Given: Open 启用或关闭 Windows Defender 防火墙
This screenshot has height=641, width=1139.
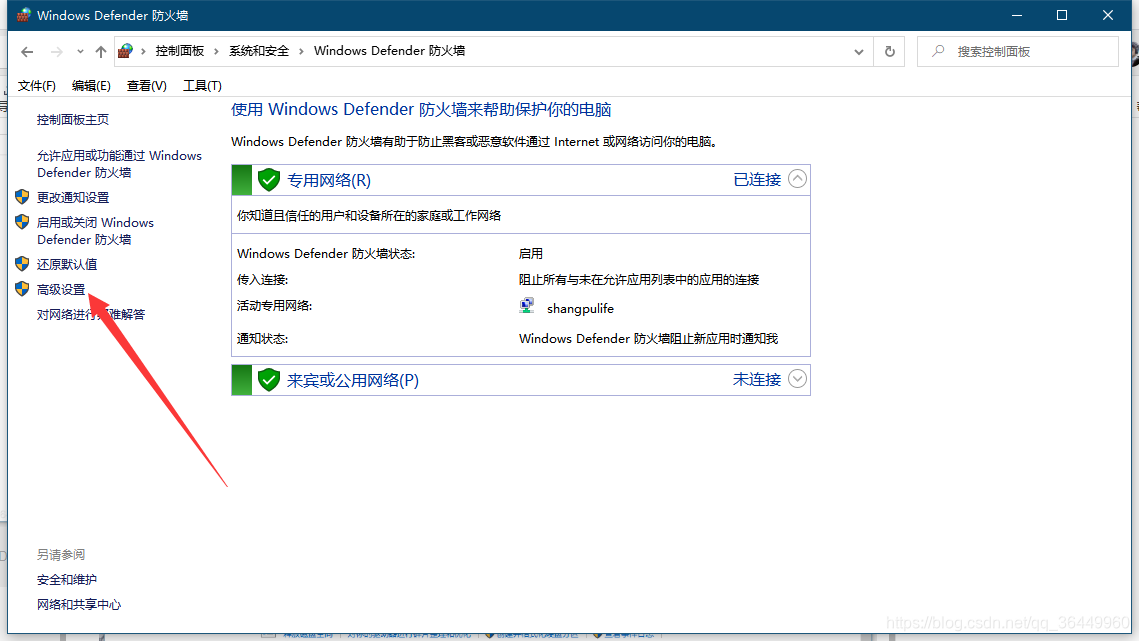Looking at the screenshot, I should (x=95, y=231).
